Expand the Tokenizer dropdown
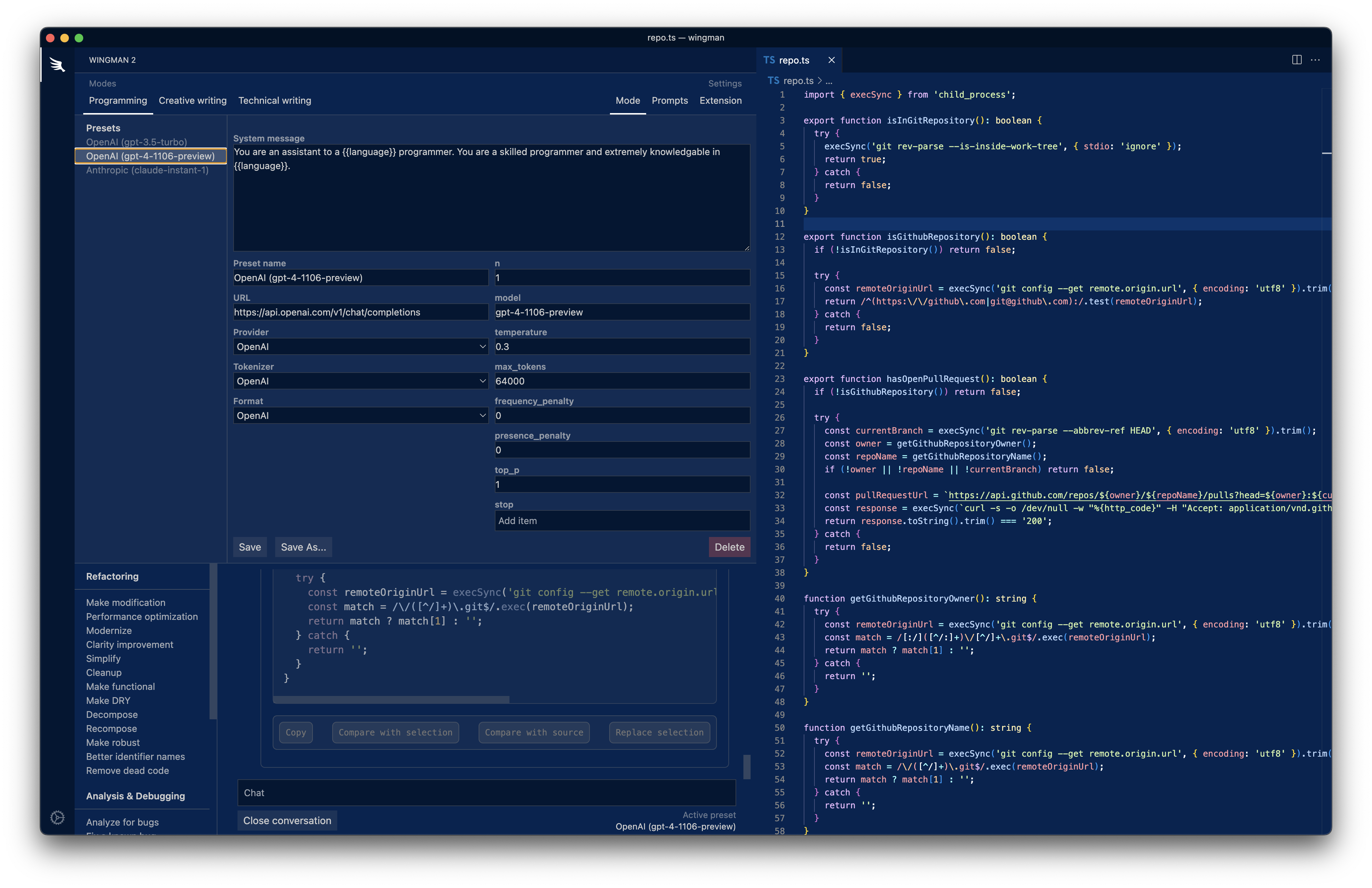The width and height of the screenshot is (1372, 888). click(360, 381)
